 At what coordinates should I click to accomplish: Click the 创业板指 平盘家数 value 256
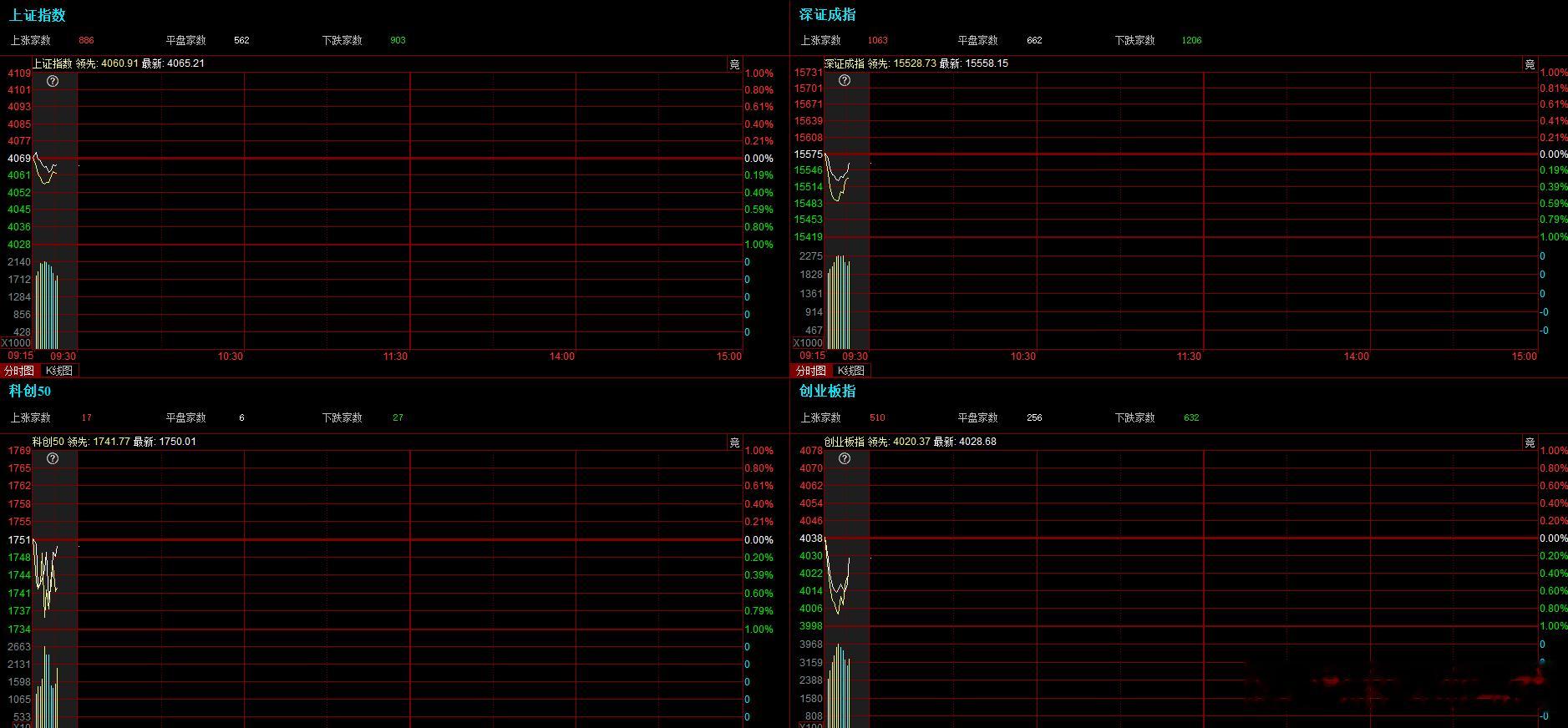click(1034, 417)
